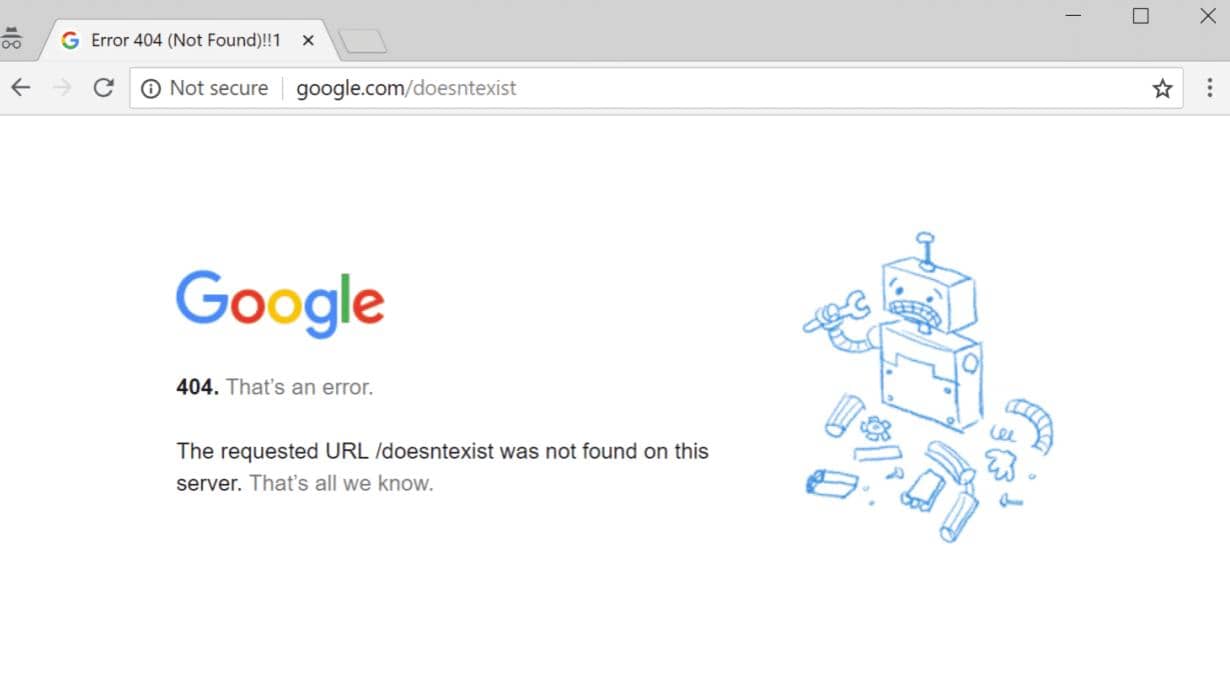Bookmark this page with the star icon
The height and width of the screenshot is (675, 1230).
click(x=1162, y=88)
